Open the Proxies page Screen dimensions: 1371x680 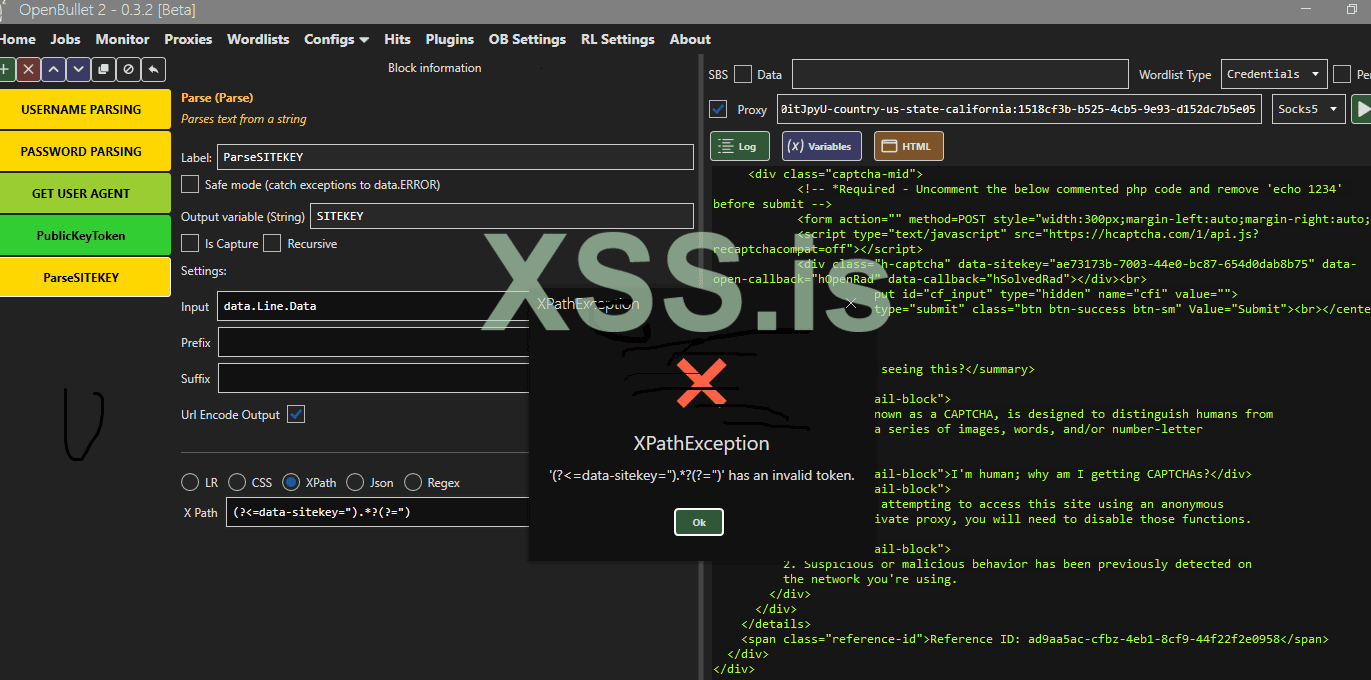coord(188,39)
